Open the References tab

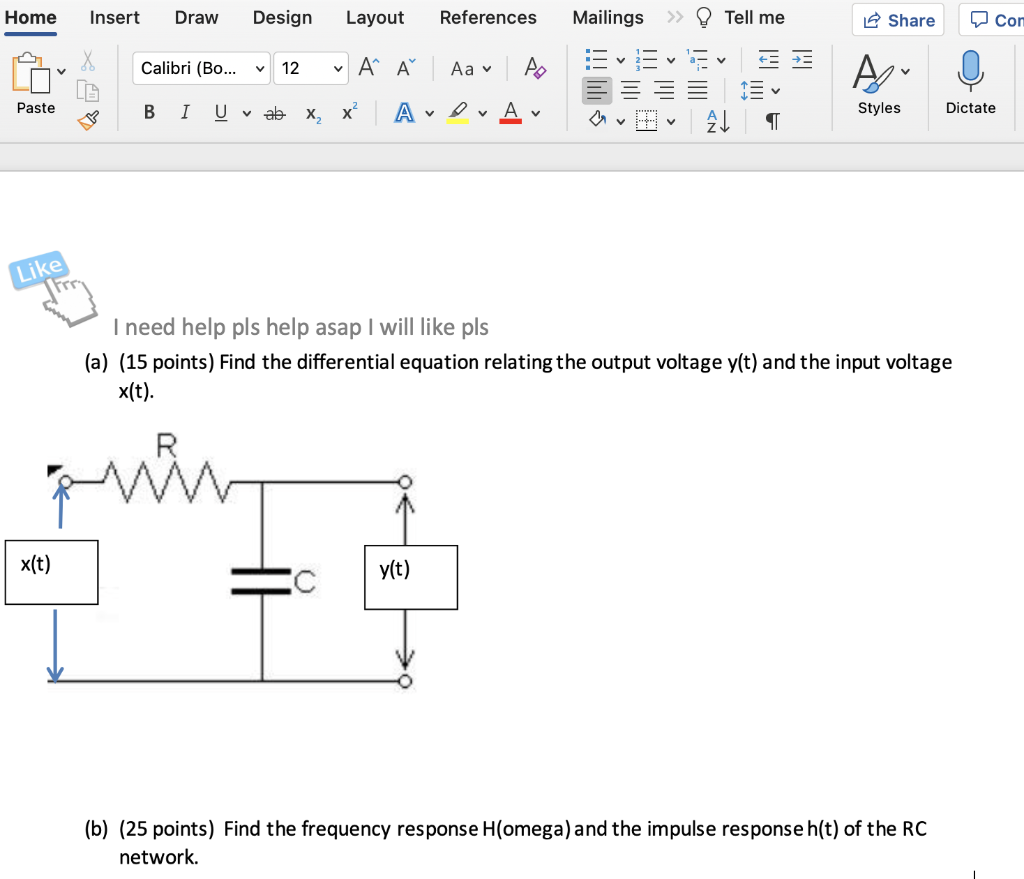[x=488, y=17]
